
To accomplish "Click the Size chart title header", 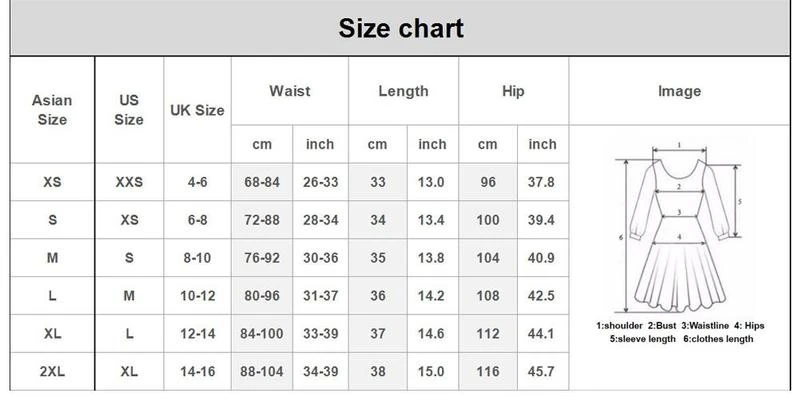I will 401,28.
